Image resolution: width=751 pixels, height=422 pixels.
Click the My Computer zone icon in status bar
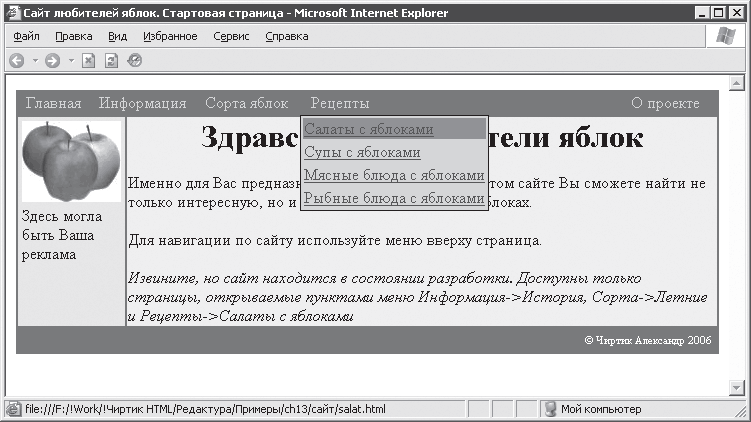(550, 409)
